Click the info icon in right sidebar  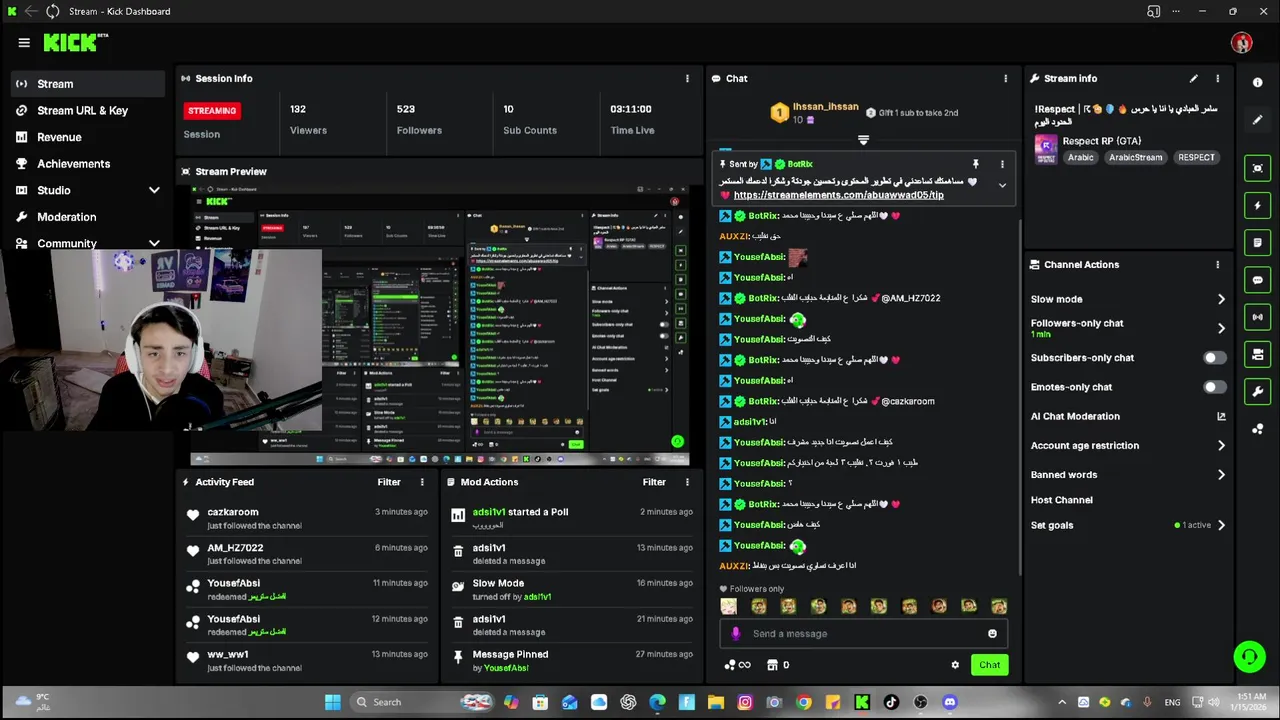1258,83
